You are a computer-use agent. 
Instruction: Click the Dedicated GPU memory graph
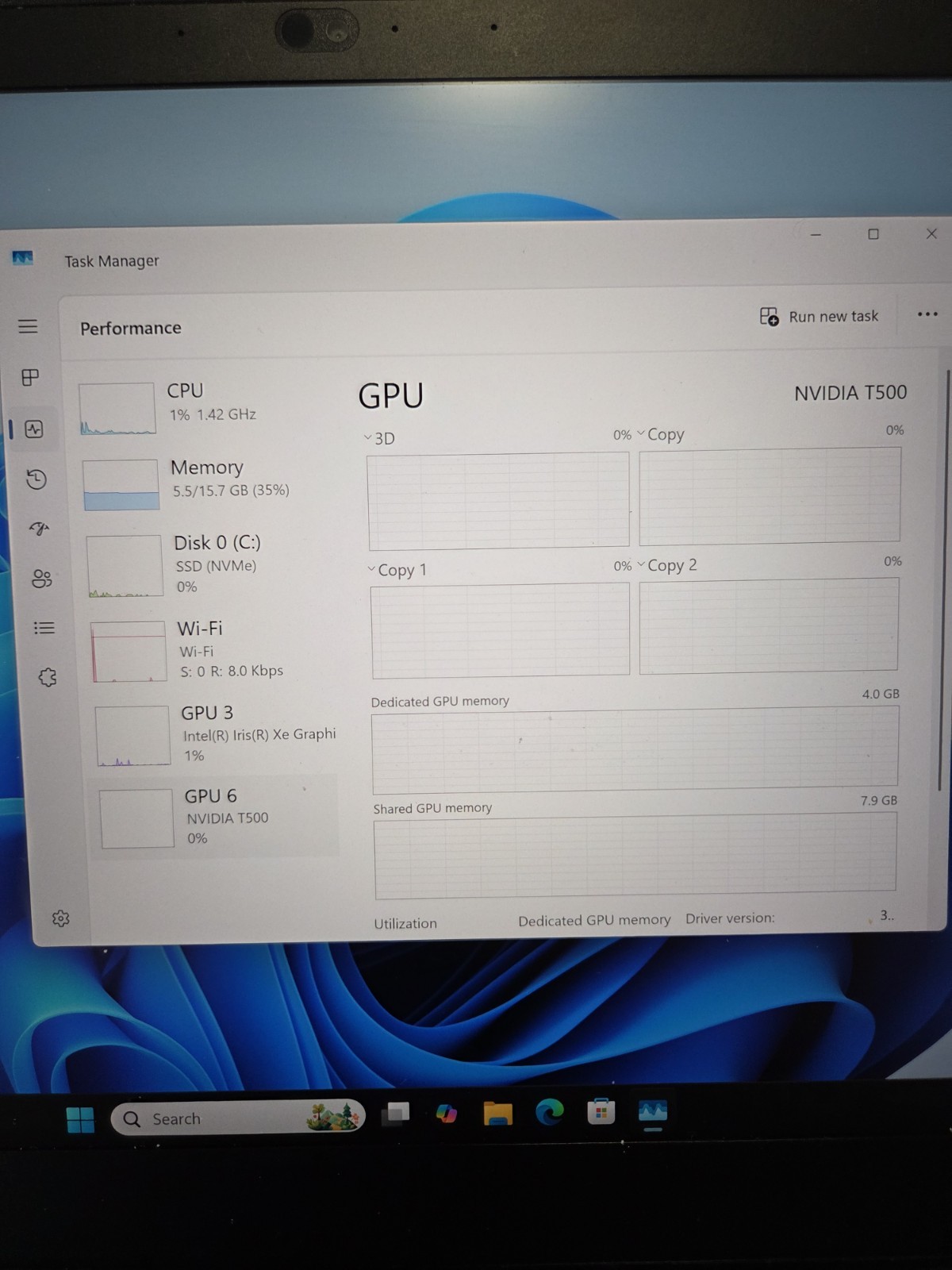[x=635, y=750]
